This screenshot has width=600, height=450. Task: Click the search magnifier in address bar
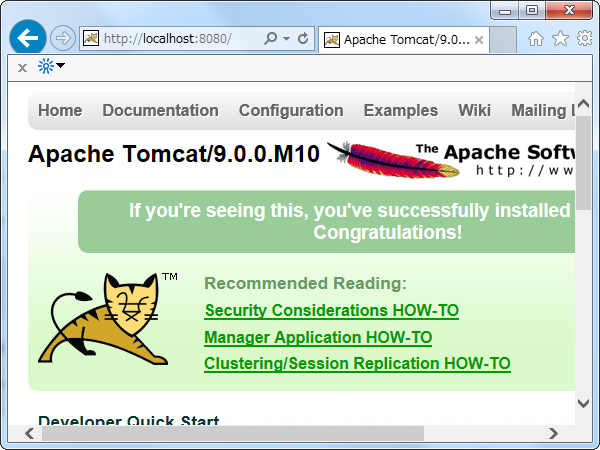(271, 38)
